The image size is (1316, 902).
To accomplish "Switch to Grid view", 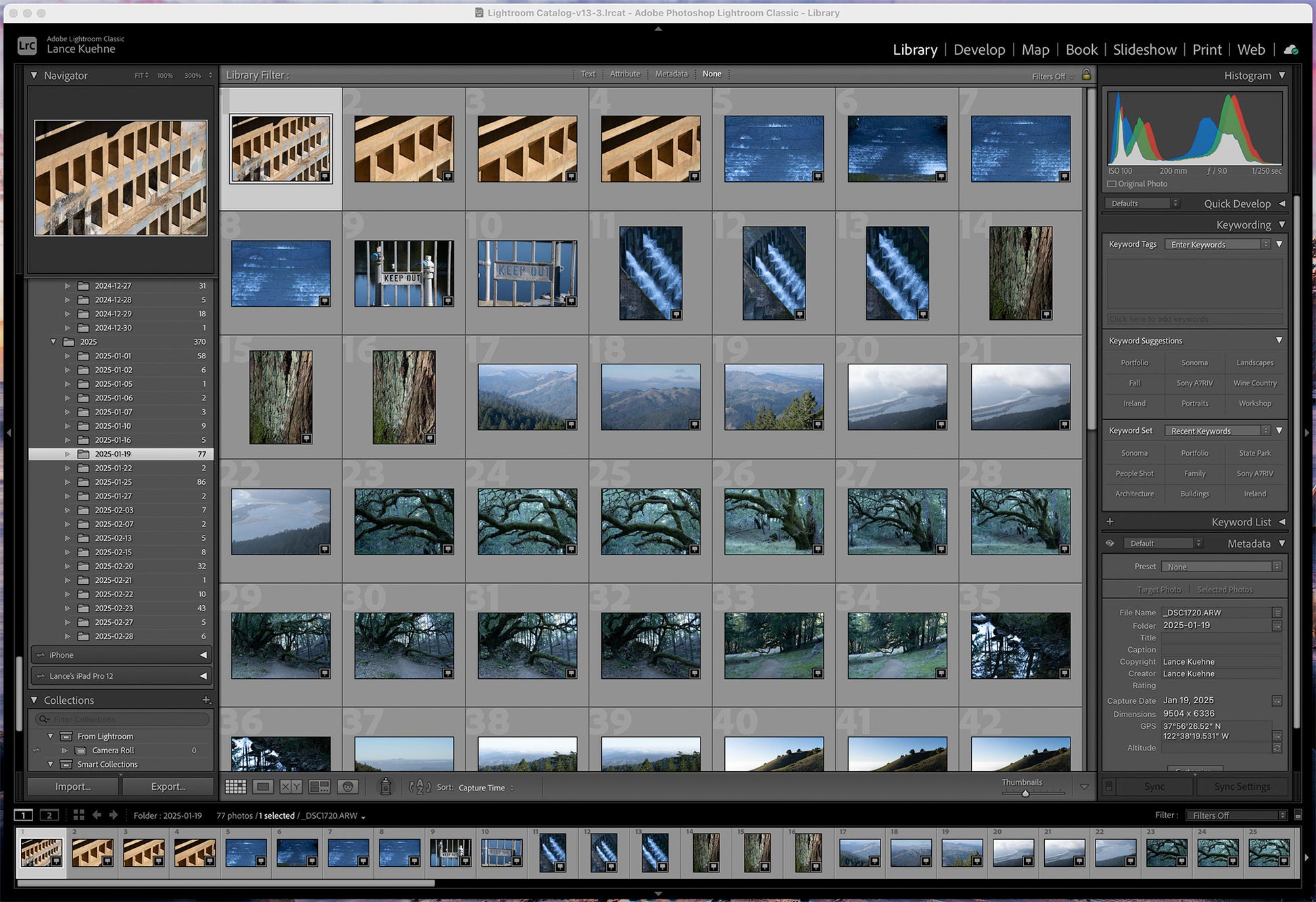I will point(235,787).
